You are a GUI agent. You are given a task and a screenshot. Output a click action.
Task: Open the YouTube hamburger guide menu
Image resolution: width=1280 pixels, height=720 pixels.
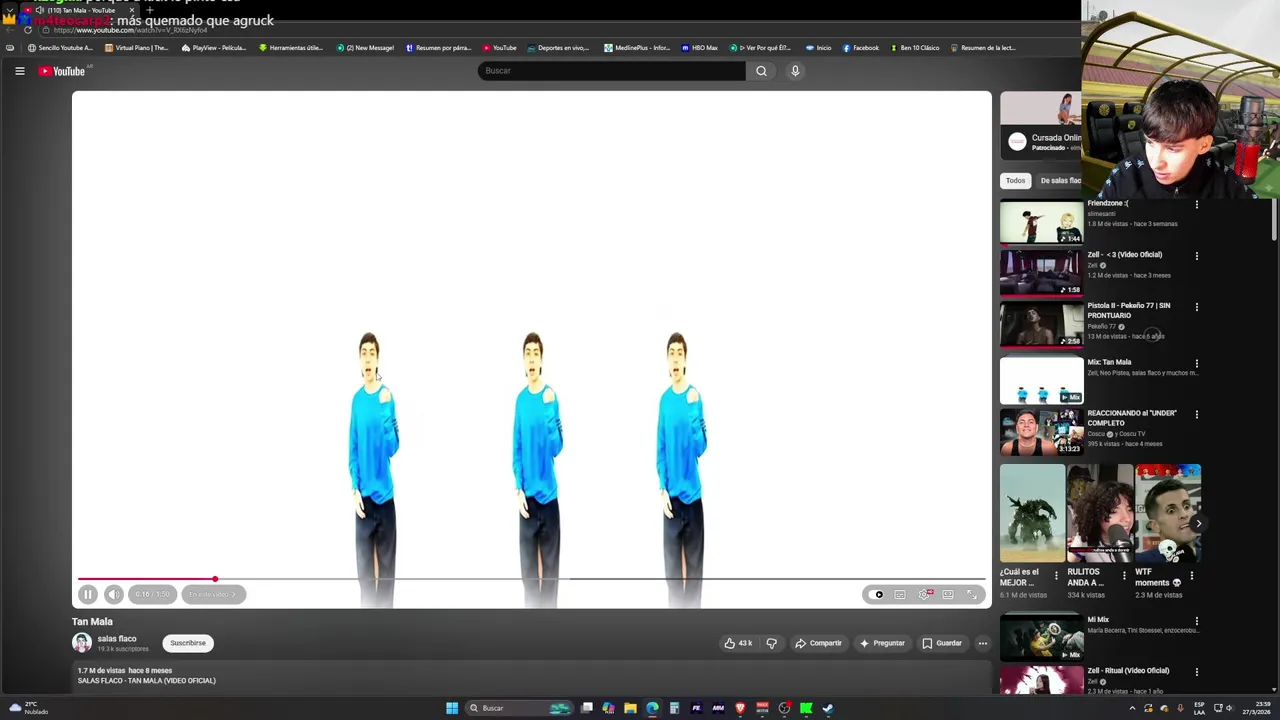pyautogui.click(x=19, y=71)
